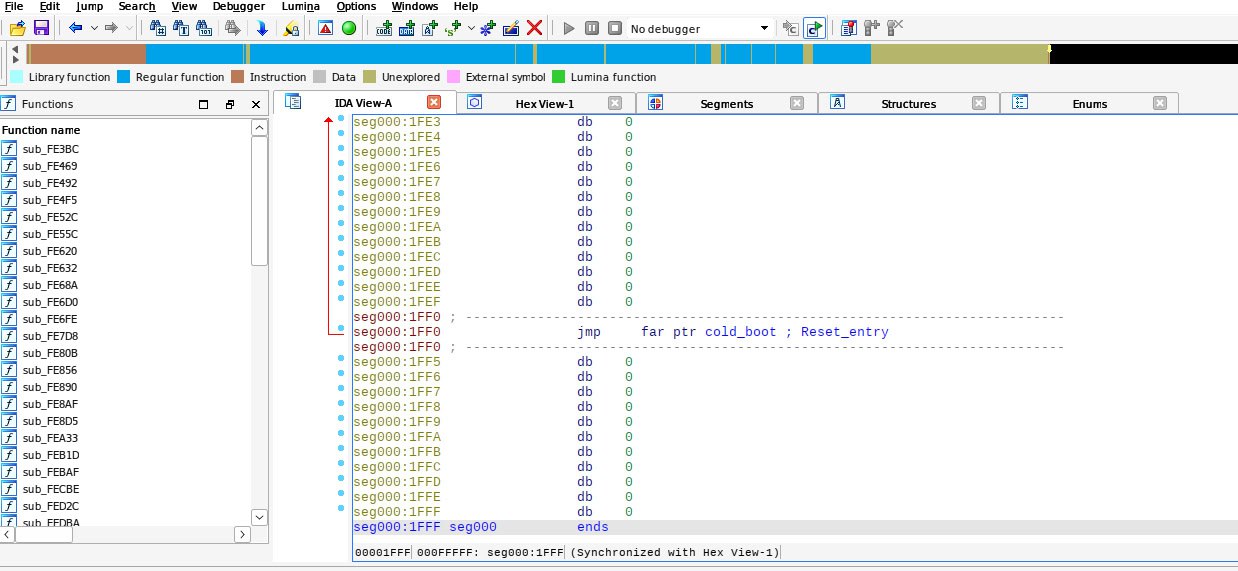Select sub_FE4F5 in the Functions list
1238x571 pixels.
tap(50, 200)
